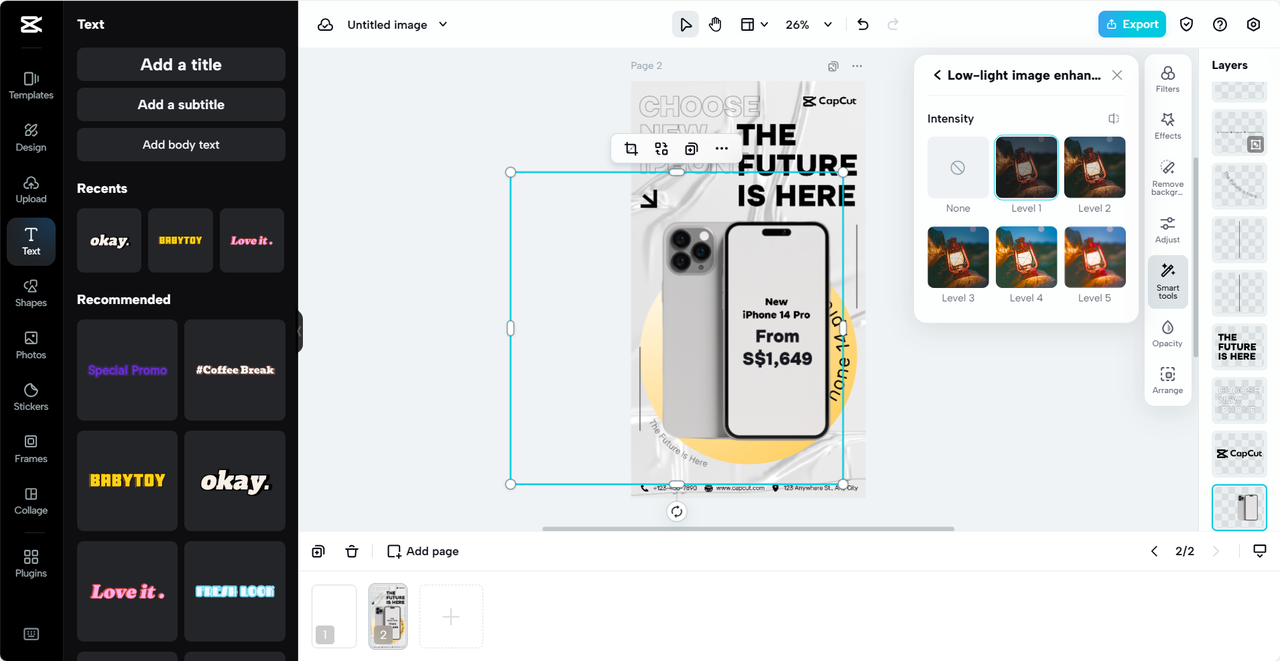Undo the last action

(863, 25)
